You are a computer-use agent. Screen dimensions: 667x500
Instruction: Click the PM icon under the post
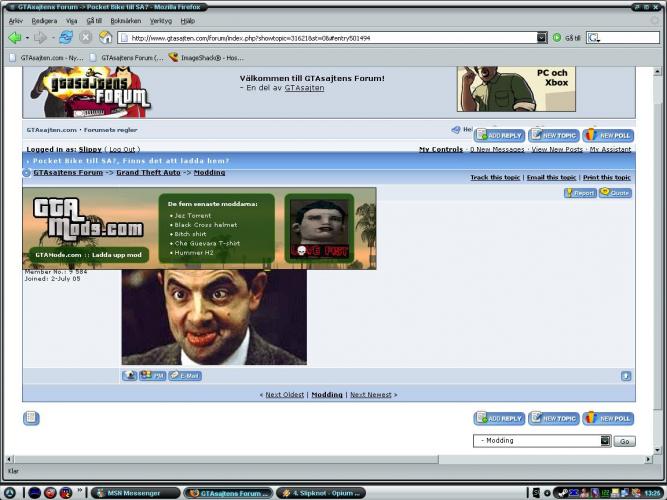[152, 375]
